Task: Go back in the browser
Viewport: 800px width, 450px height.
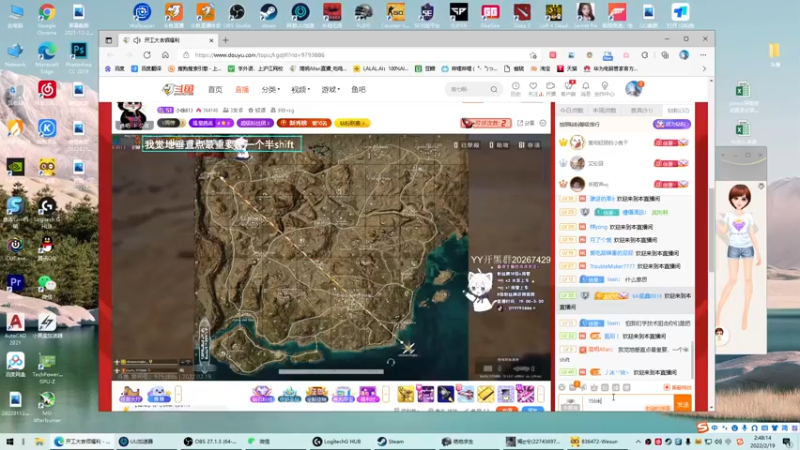Action: tap(111, 55)
